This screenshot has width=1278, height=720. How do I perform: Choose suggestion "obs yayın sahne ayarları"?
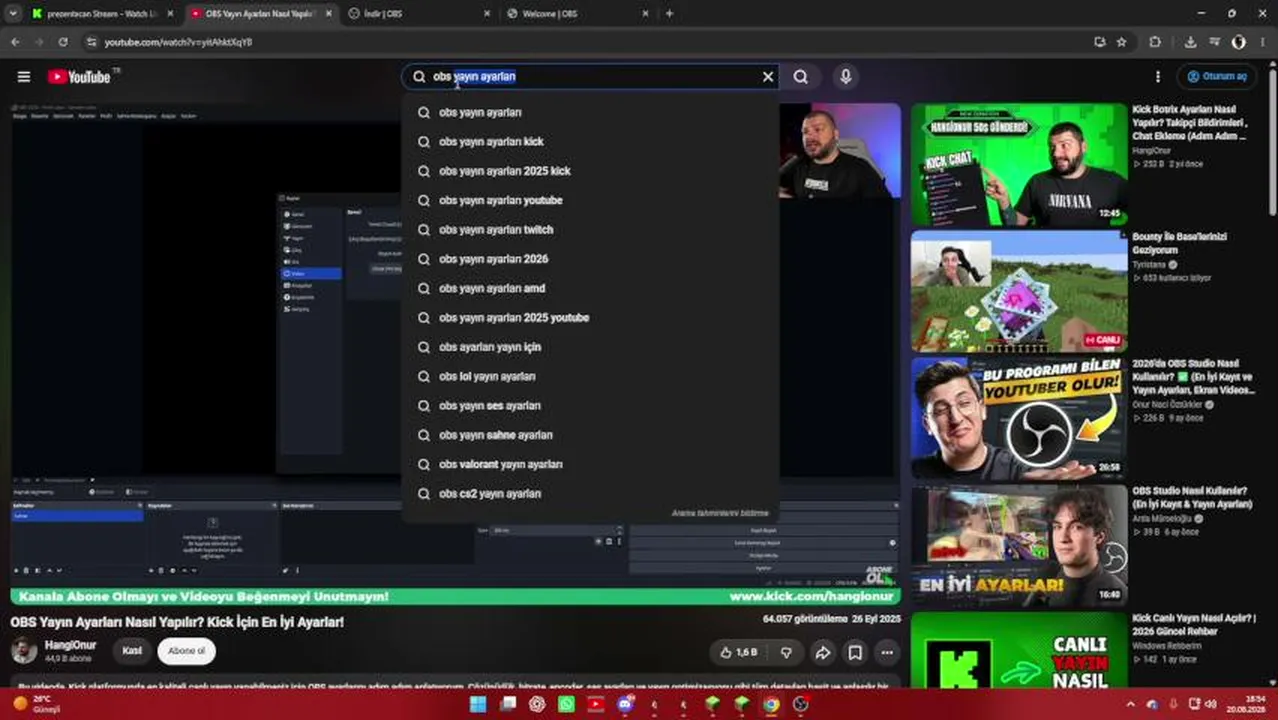point(590,435)
